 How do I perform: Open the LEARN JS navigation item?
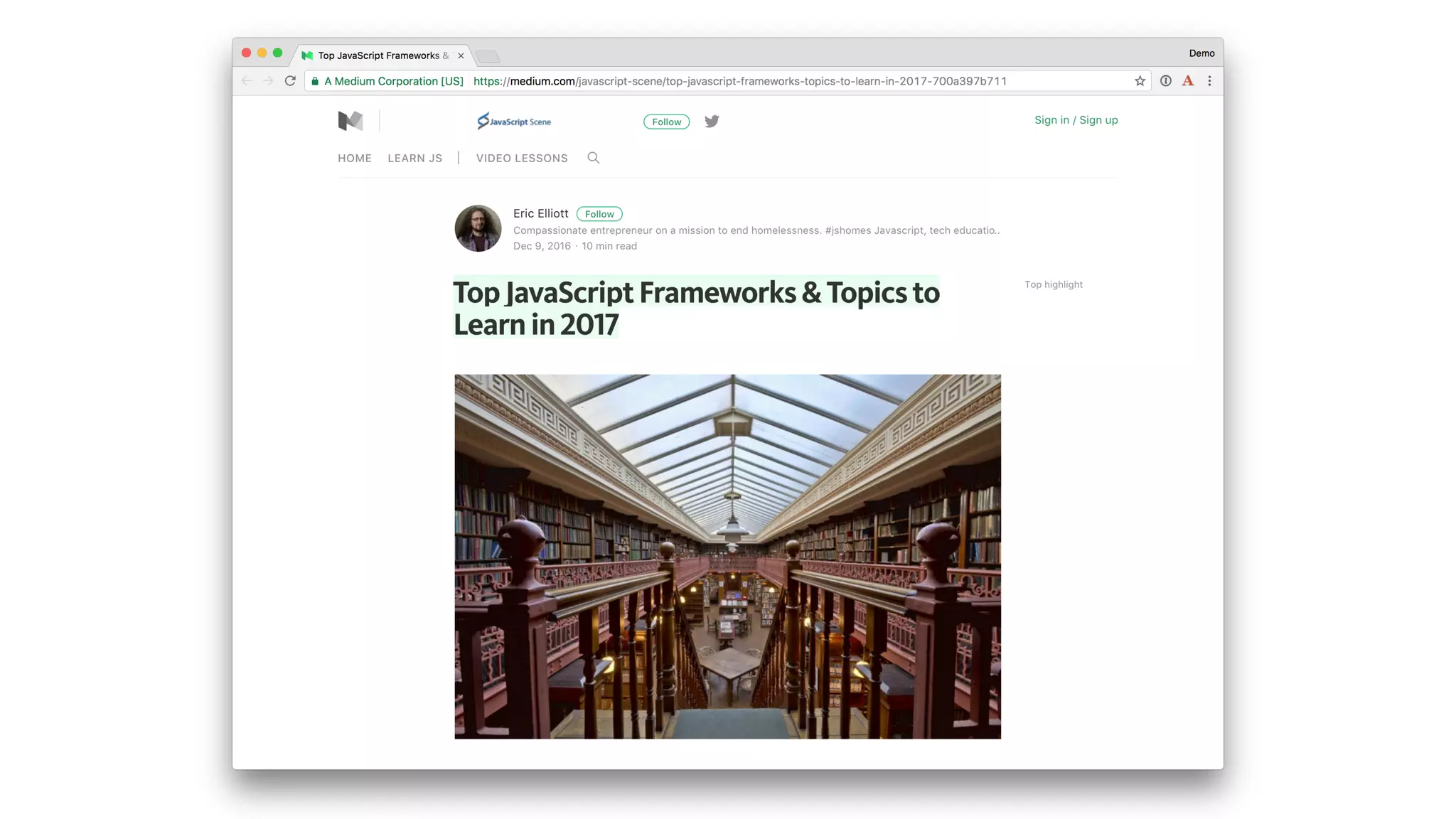[x=414, y=158]
